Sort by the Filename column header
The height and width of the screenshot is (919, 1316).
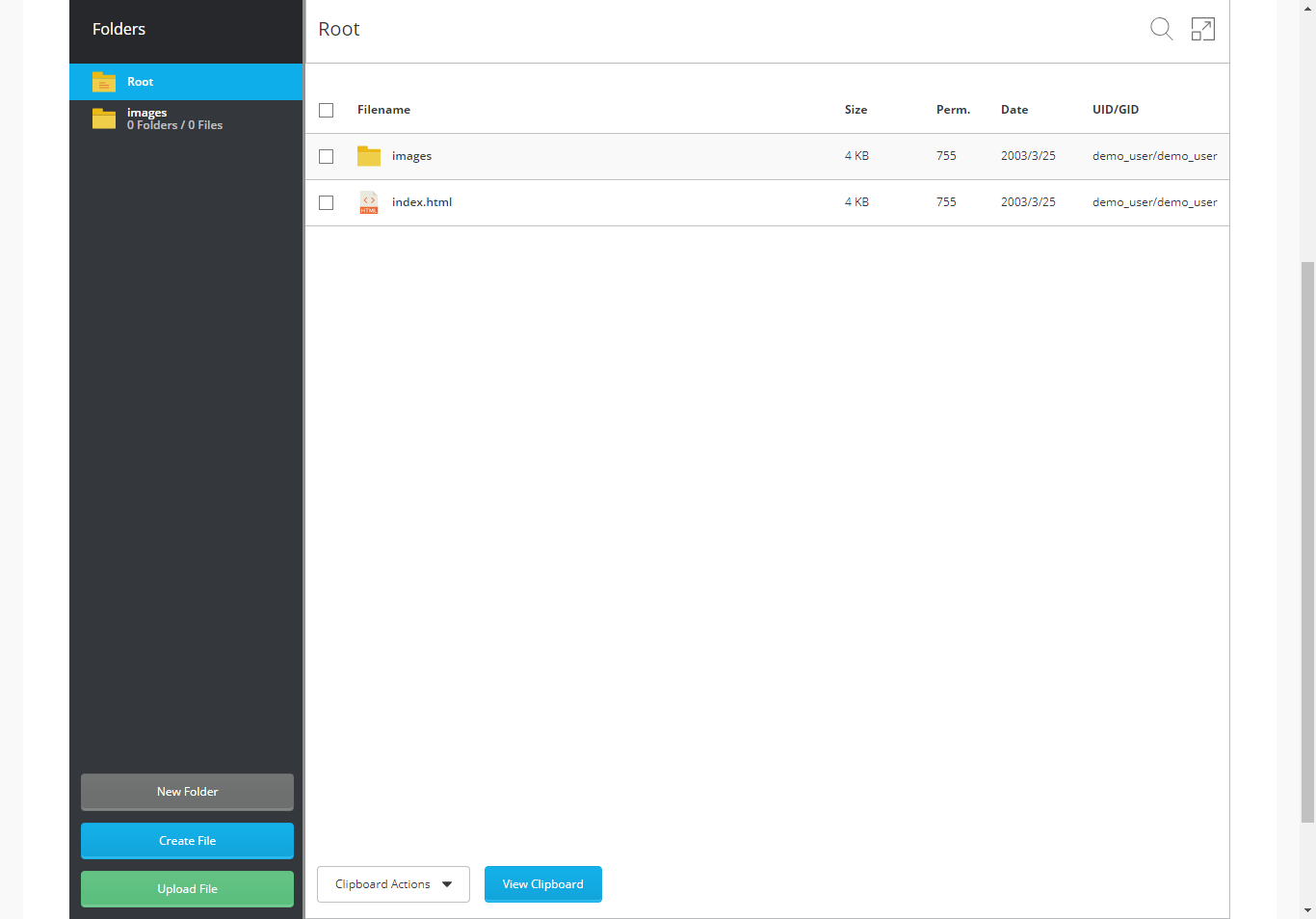(383, 110)
